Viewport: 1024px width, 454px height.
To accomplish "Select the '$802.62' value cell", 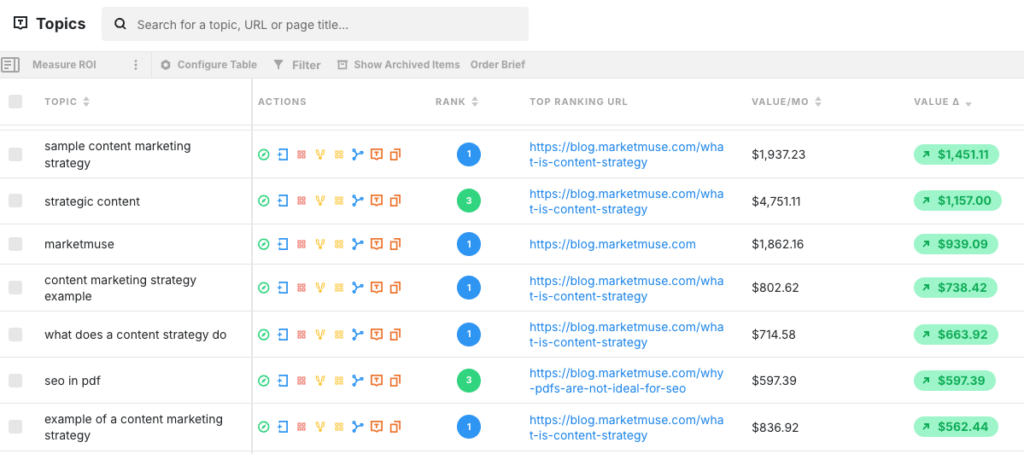I will click(x=775, y=287).
